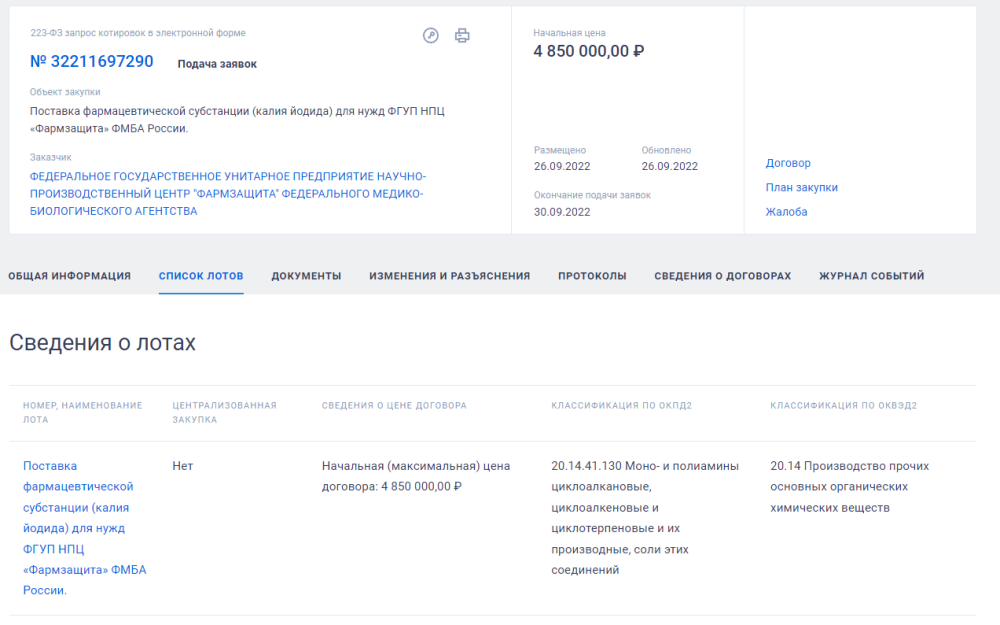Click the Сведения о лотах heading
Viewport: 1000px width, 625px height.
pyautogui.click(x=102, y=343)
